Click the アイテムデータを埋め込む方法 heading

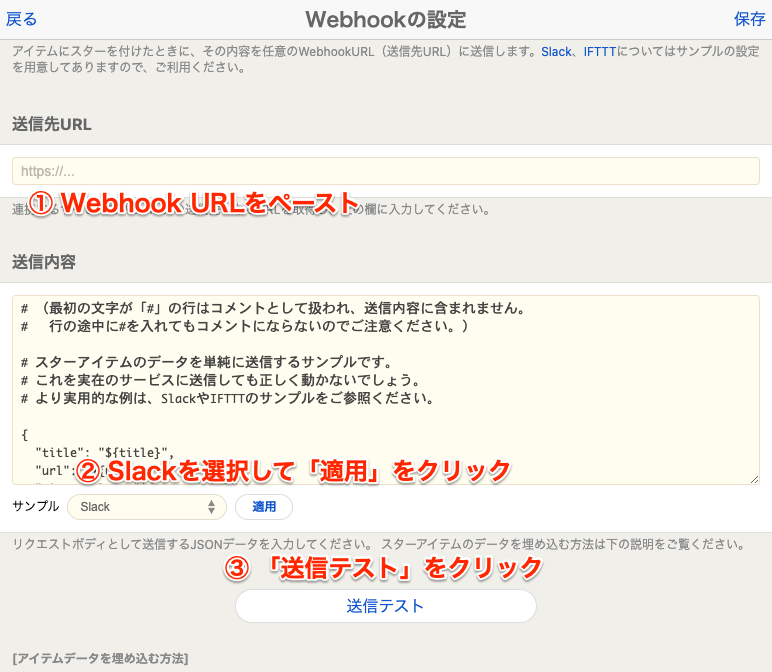coord(100,658)
